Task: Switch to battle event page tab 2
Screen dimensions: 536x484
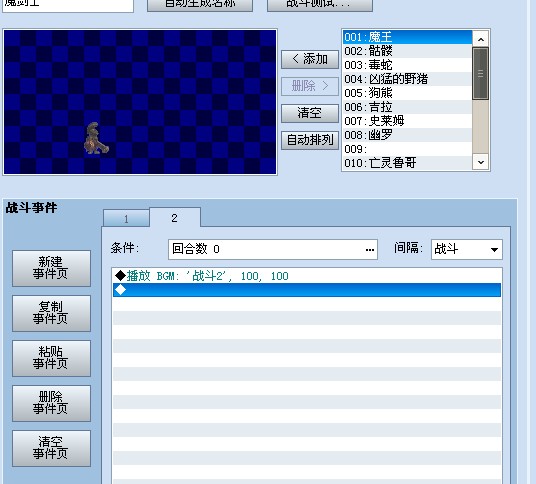Action: [175, 218]
